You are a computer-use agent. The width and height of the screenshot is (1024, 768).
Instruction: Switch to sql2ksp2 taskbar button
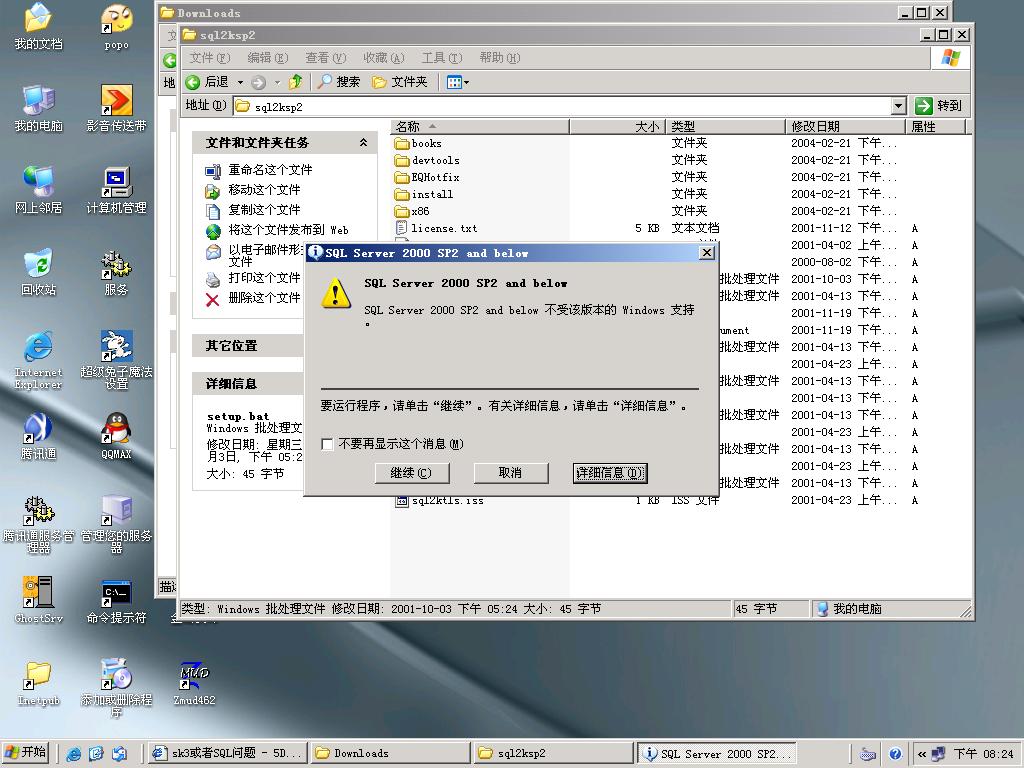[554, 753]
